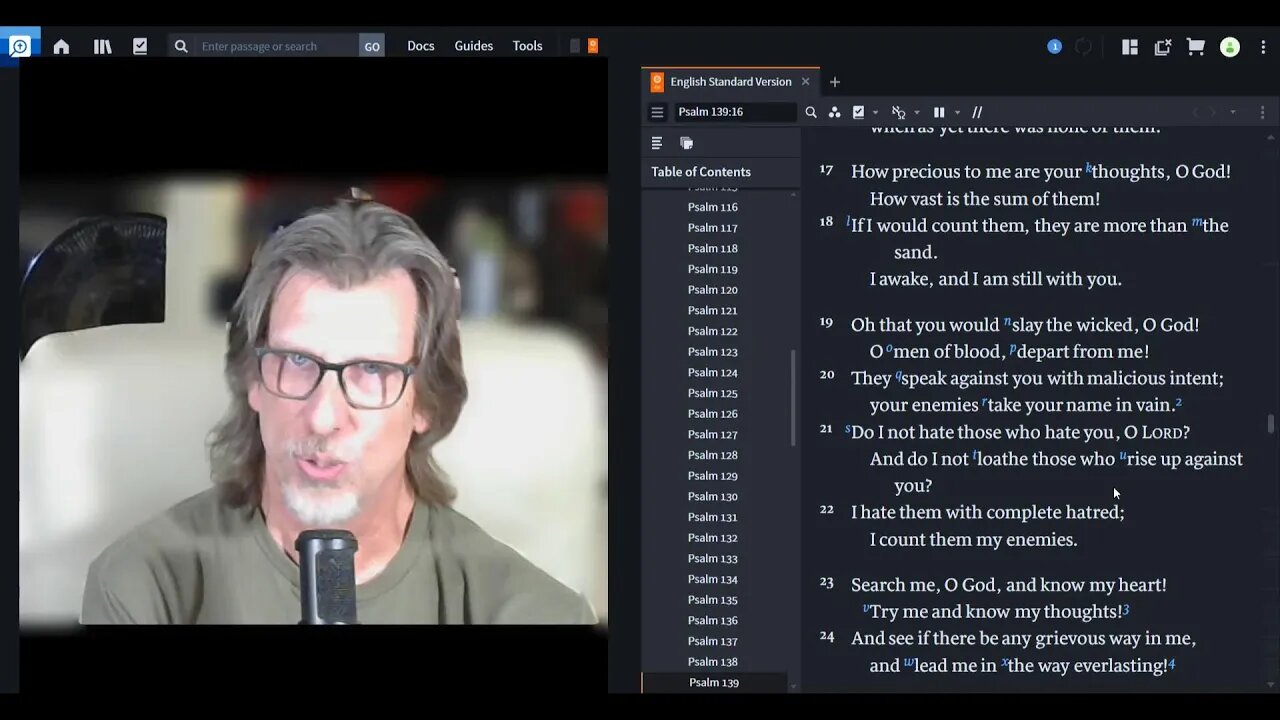Select Psalm 133 in the table of contents
1280x720 pixels.
(713, 558)
